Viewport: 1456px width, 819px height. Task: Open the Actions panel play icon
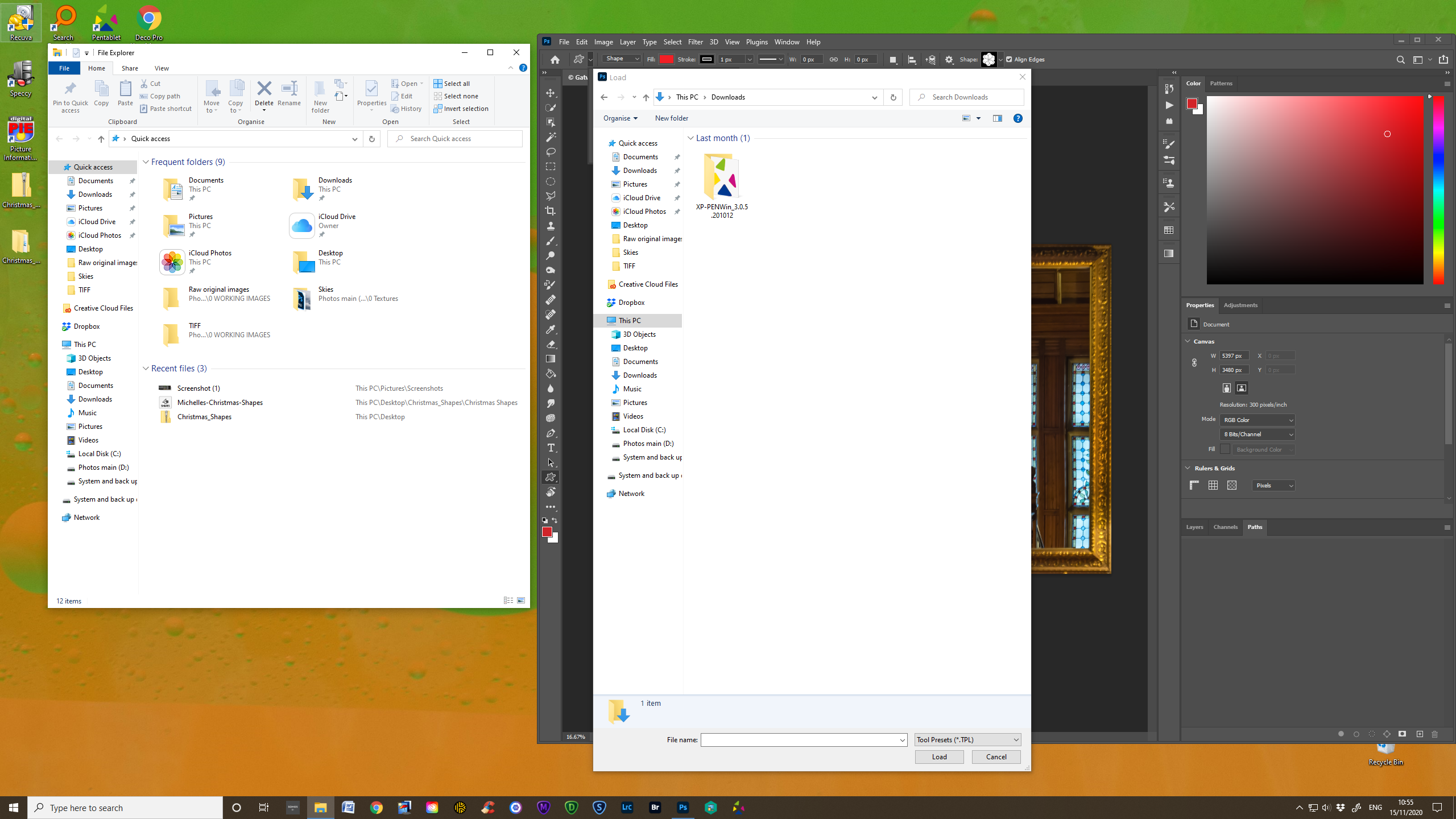coord(1169,105)
